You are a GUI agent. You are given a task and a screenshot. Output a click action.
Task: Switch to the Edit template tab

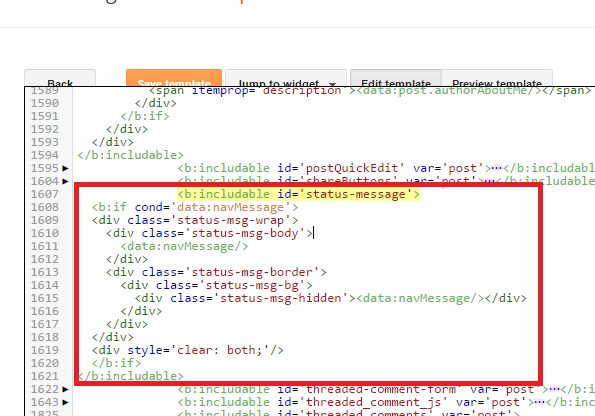click(396, 78)
